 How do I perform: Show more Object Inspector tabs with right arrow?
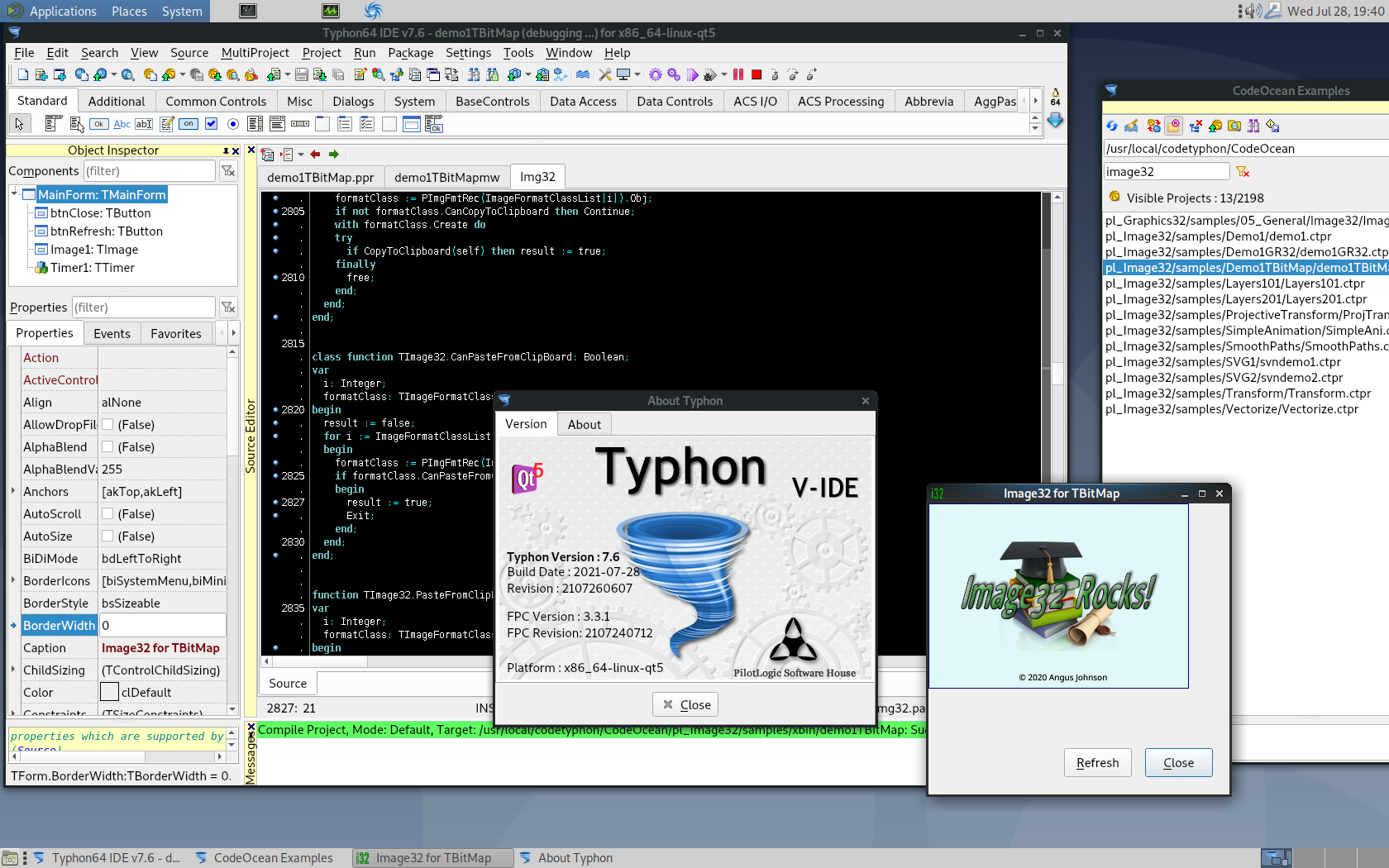tap(233, 333)
